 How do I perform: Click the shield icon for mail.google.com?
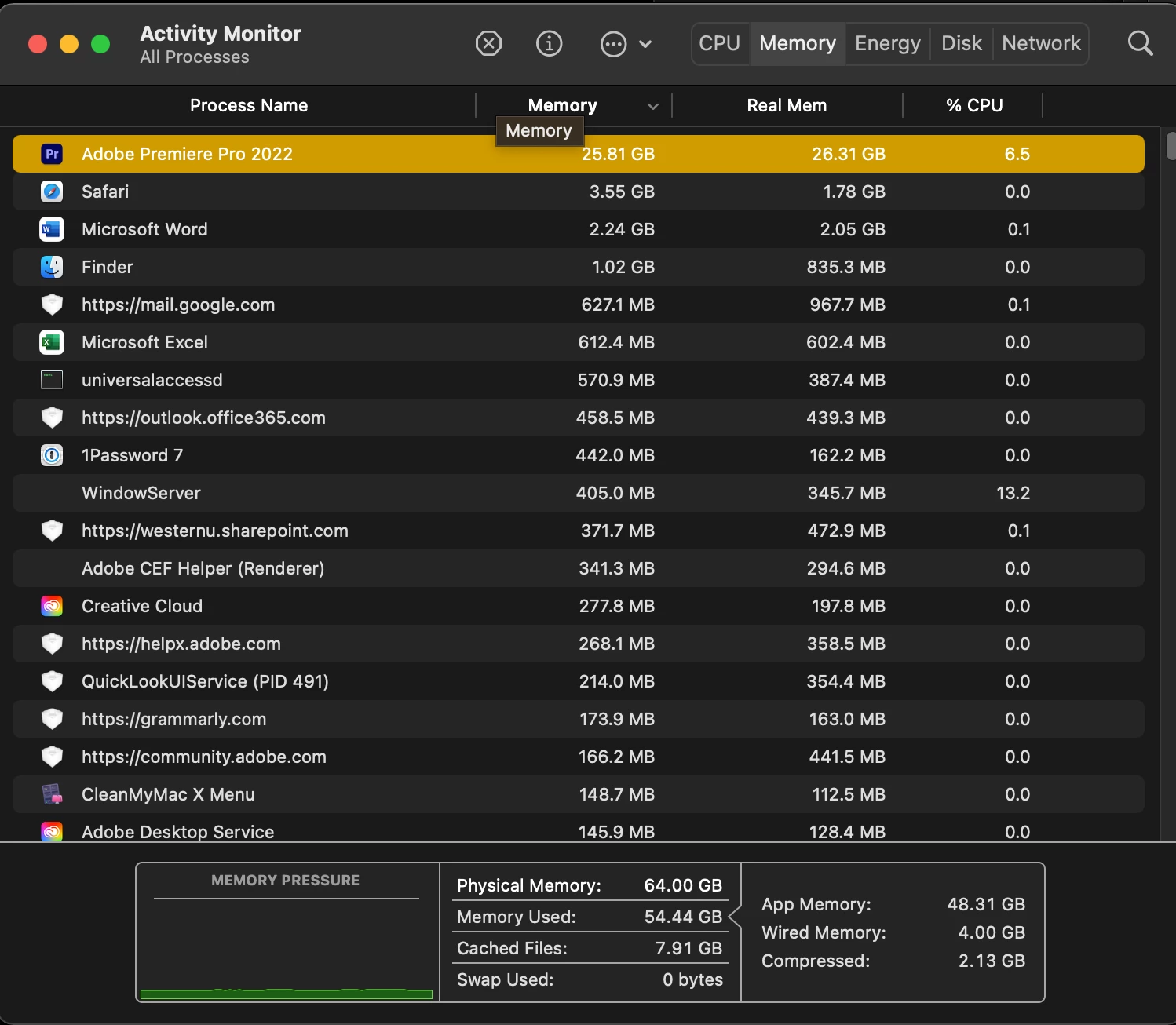tap(52, 305)
